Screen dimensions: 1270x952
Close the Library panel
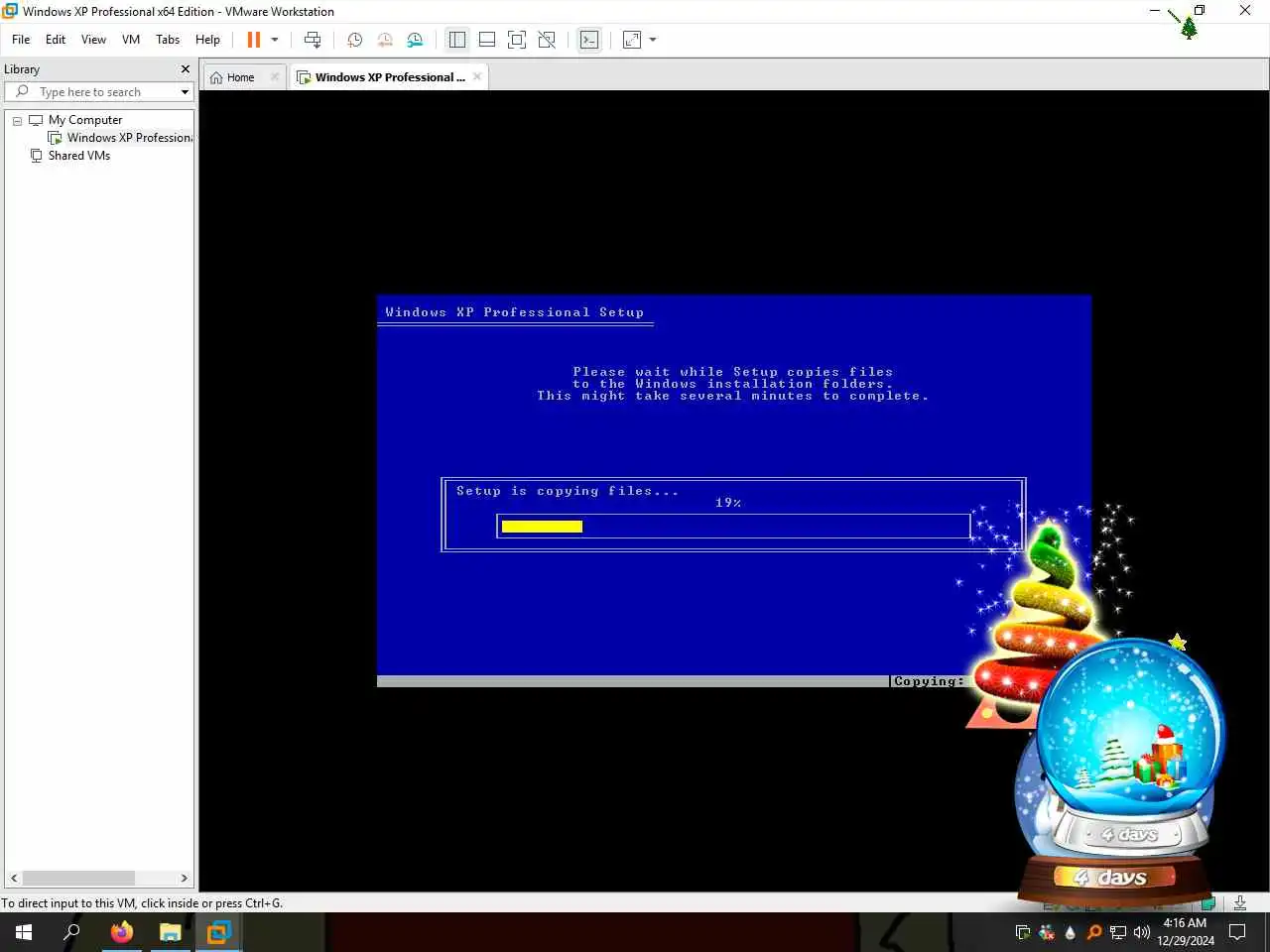[x=186, y=69]
